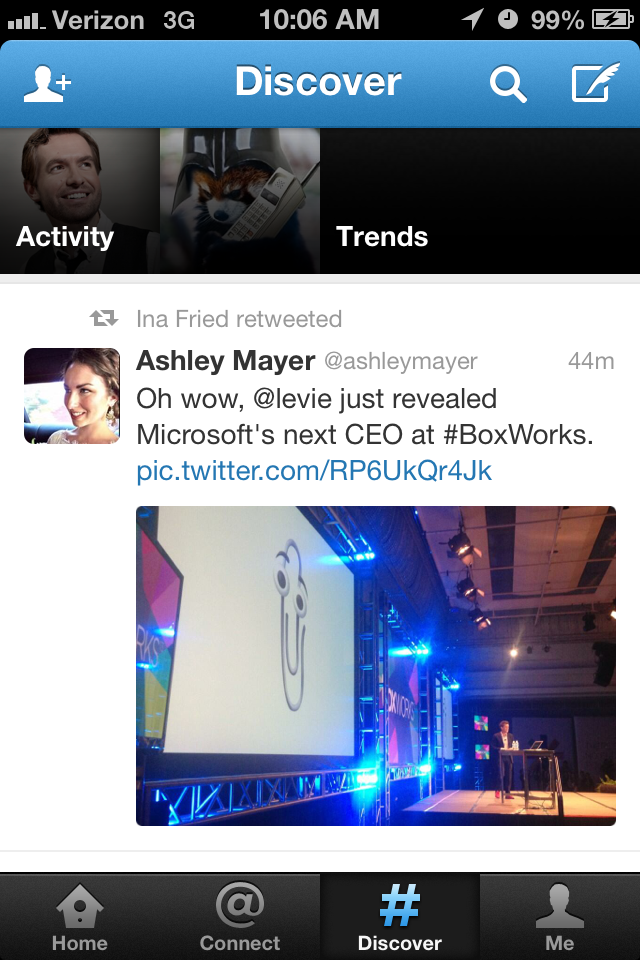This screenshot has height=960, width=640.
Task: Tap Ina Fried retweeted label
Action: 239,319
